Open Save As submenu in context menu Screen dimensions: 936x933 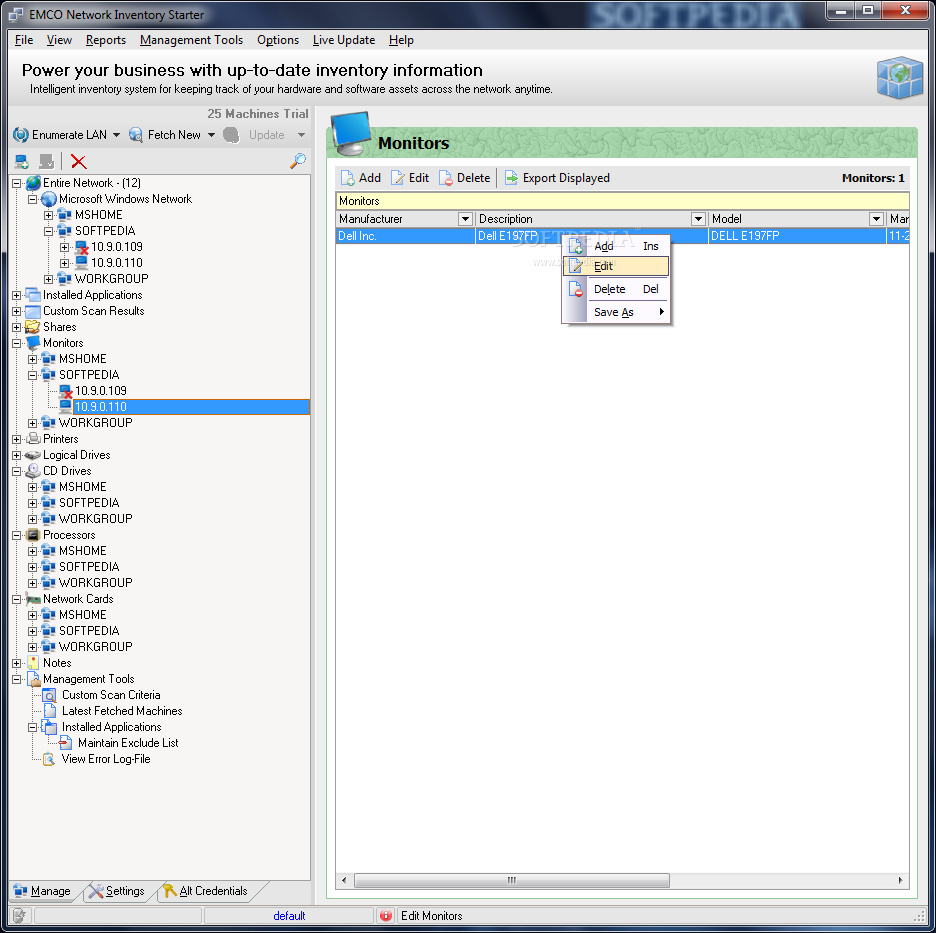(616, 312)
